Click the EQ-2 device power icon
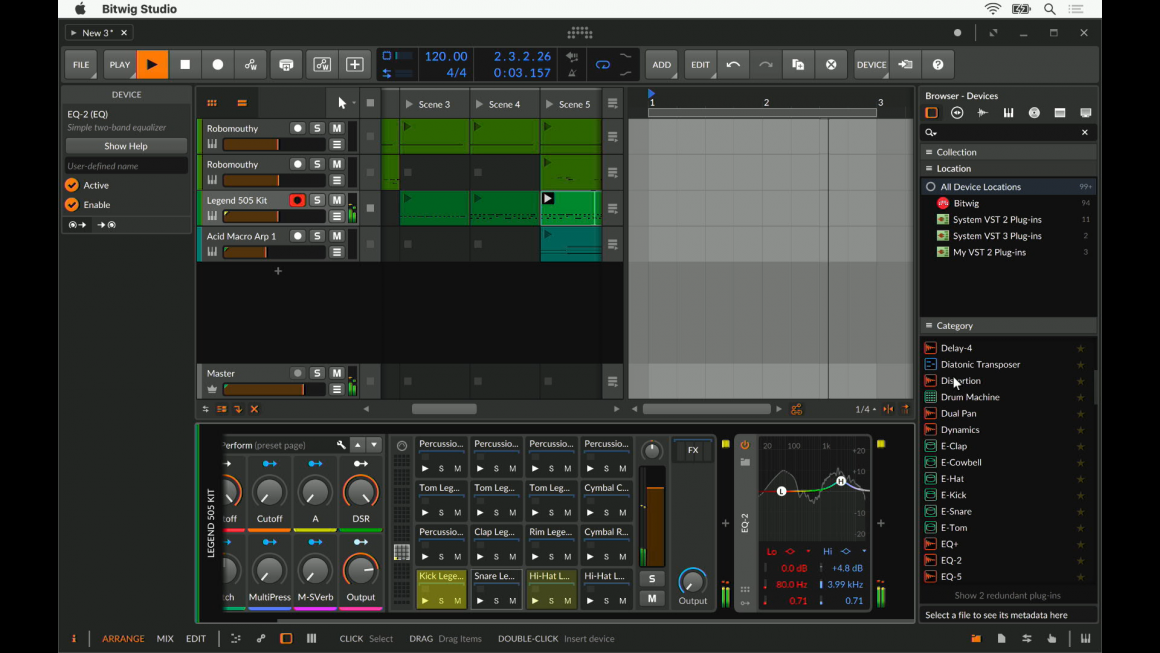The height and width of the screenshot is (653, 1160). (744, 445)
